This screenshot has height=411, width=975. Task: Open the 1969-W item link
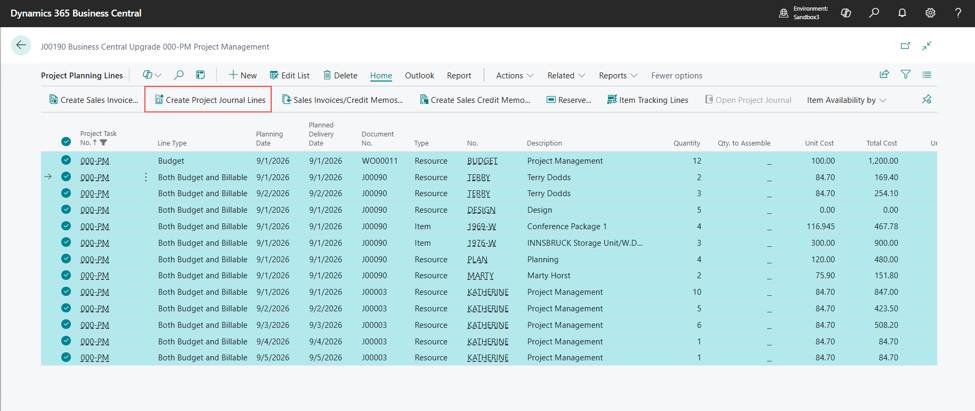[x=481, y=226]
